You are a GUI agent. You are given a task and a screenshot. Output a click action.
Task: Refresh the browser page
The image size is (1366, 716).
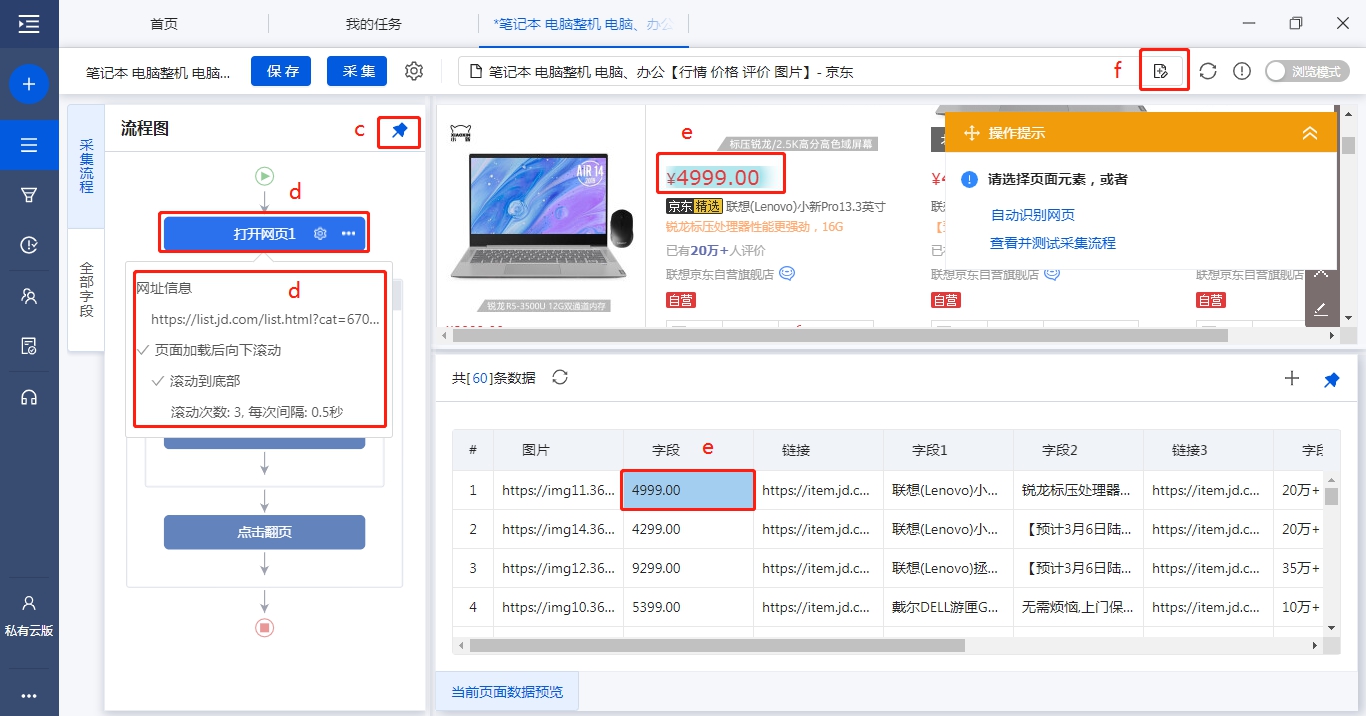pos(1208,71)
